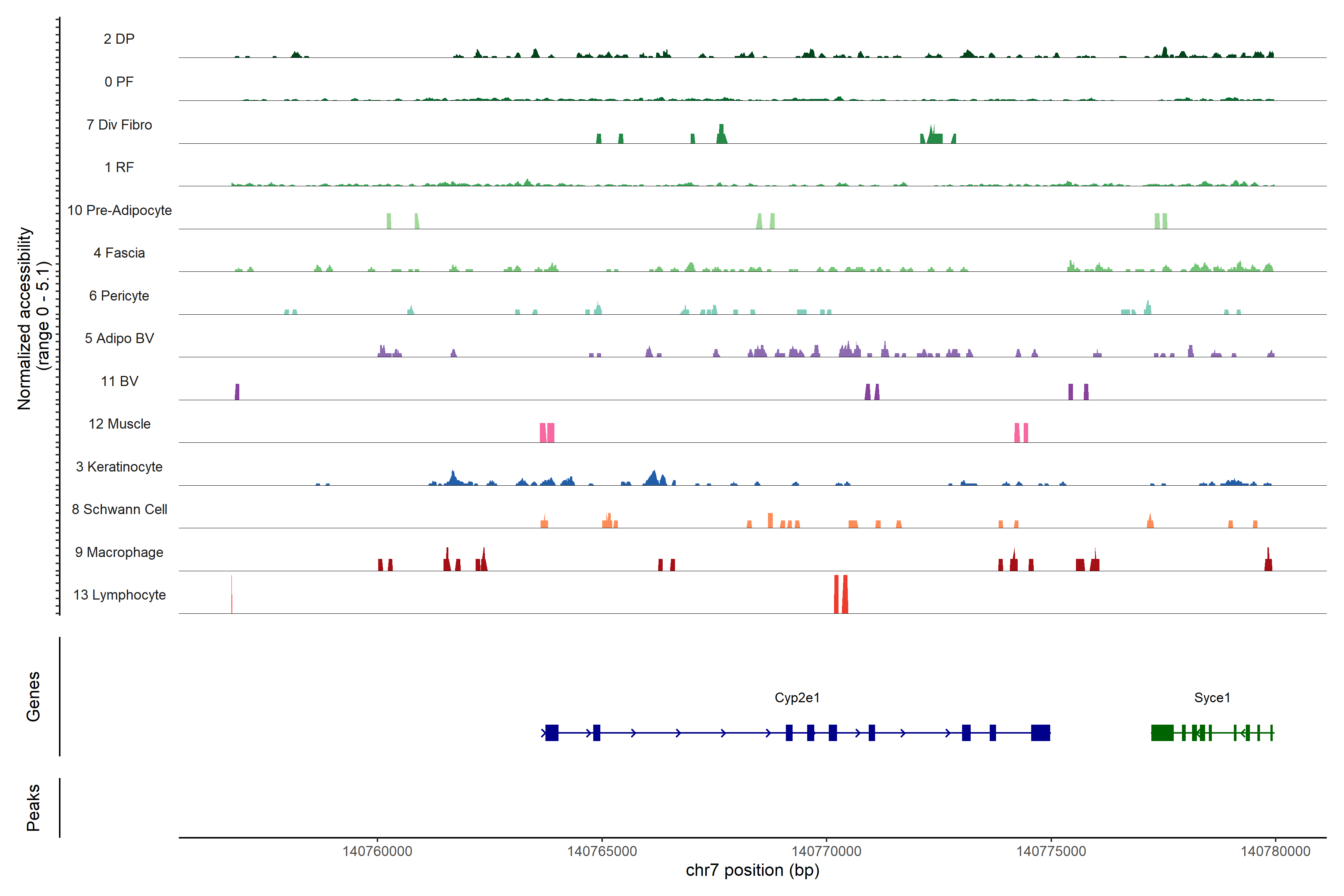Click the 140770000 axis tick label
This screenshot has width=1344, height=896.
[x=826, y=852]
